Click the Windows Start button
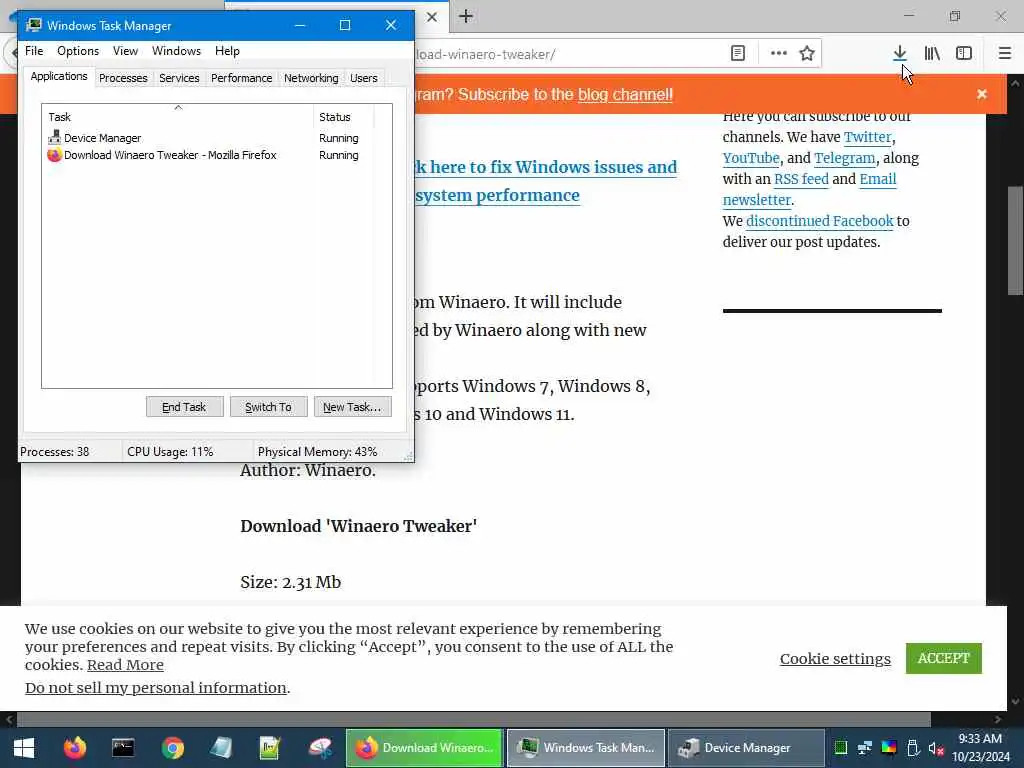1024x768 pixels. point(24,748)
